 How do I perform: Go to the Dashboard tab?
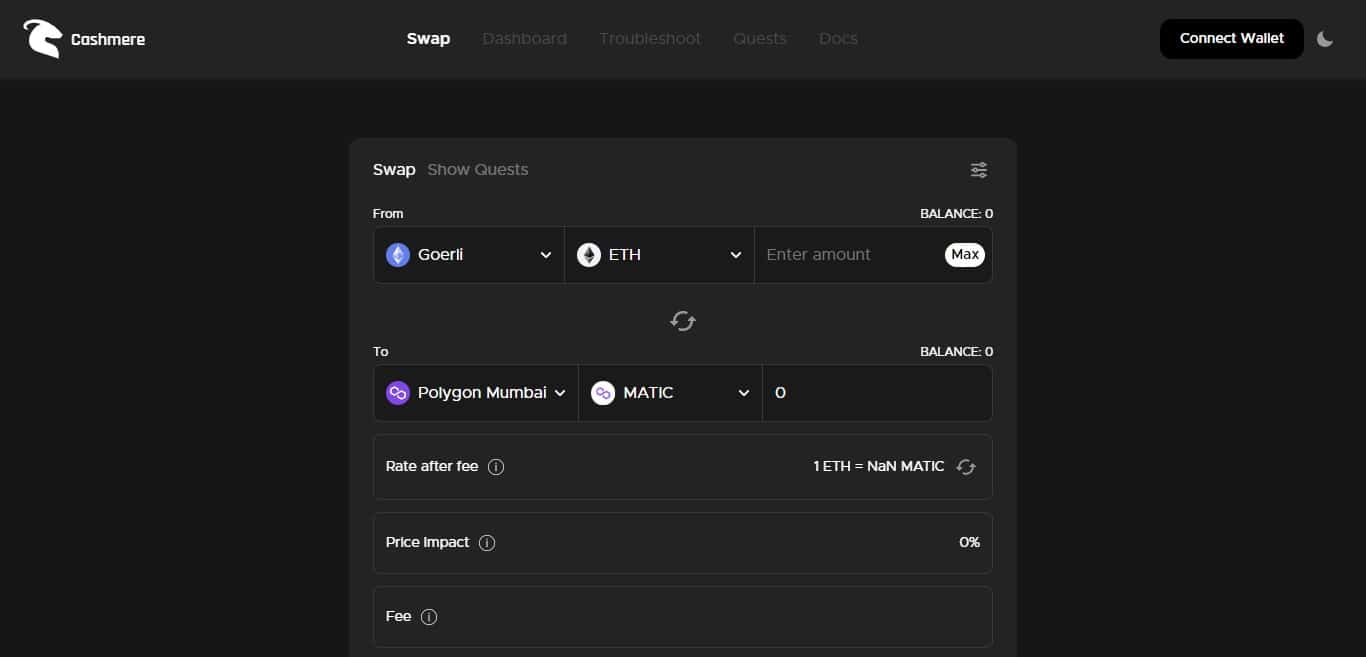524,39
